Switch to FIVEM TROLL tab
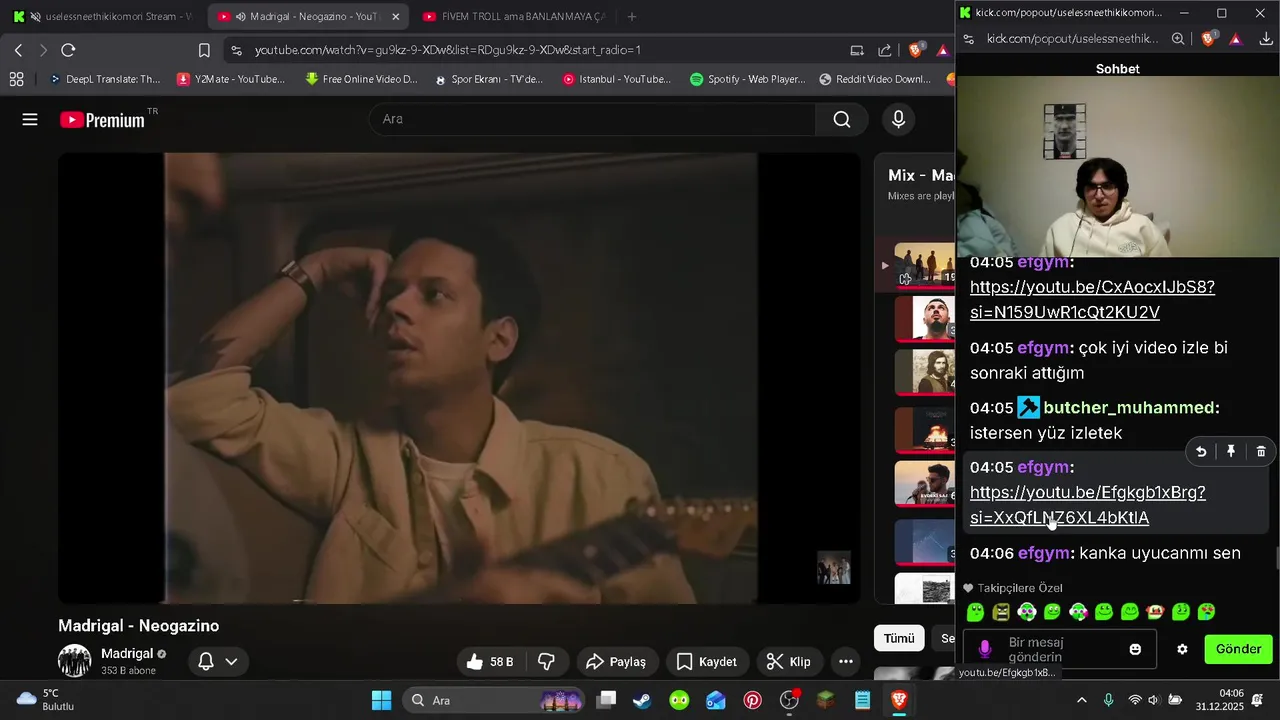This screenshot has width=1280, height=720. tap(513, 17)
